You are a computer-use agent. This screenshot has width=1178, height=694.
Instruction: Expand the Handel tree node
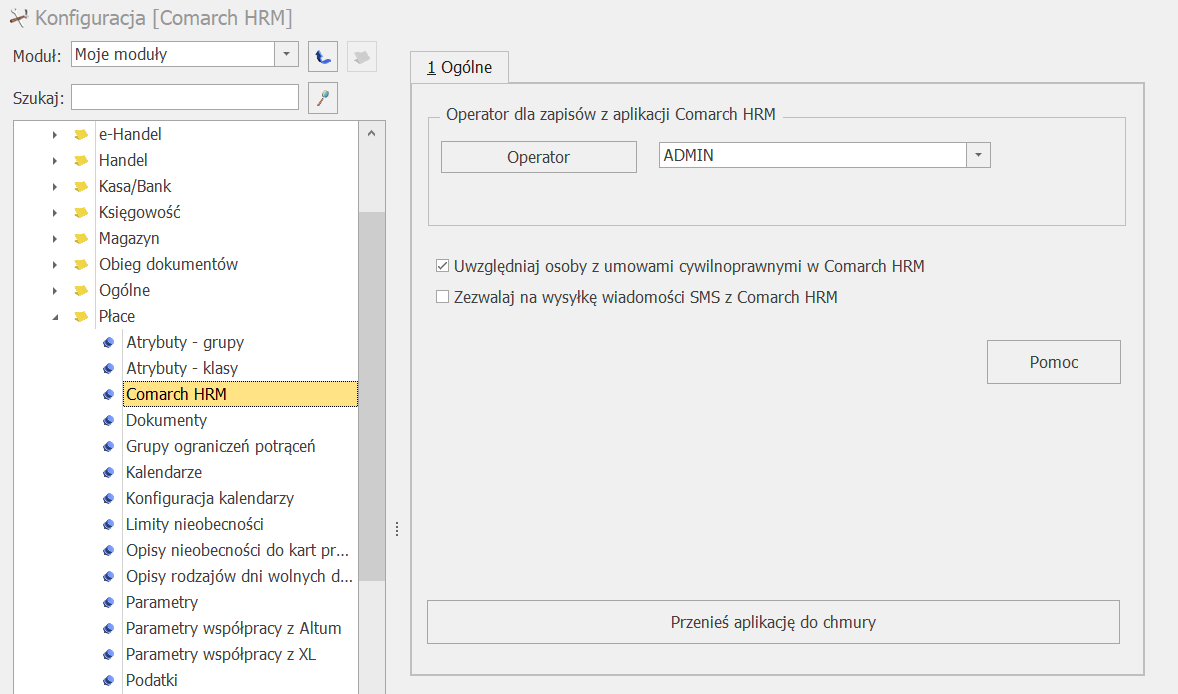point(55,161)
